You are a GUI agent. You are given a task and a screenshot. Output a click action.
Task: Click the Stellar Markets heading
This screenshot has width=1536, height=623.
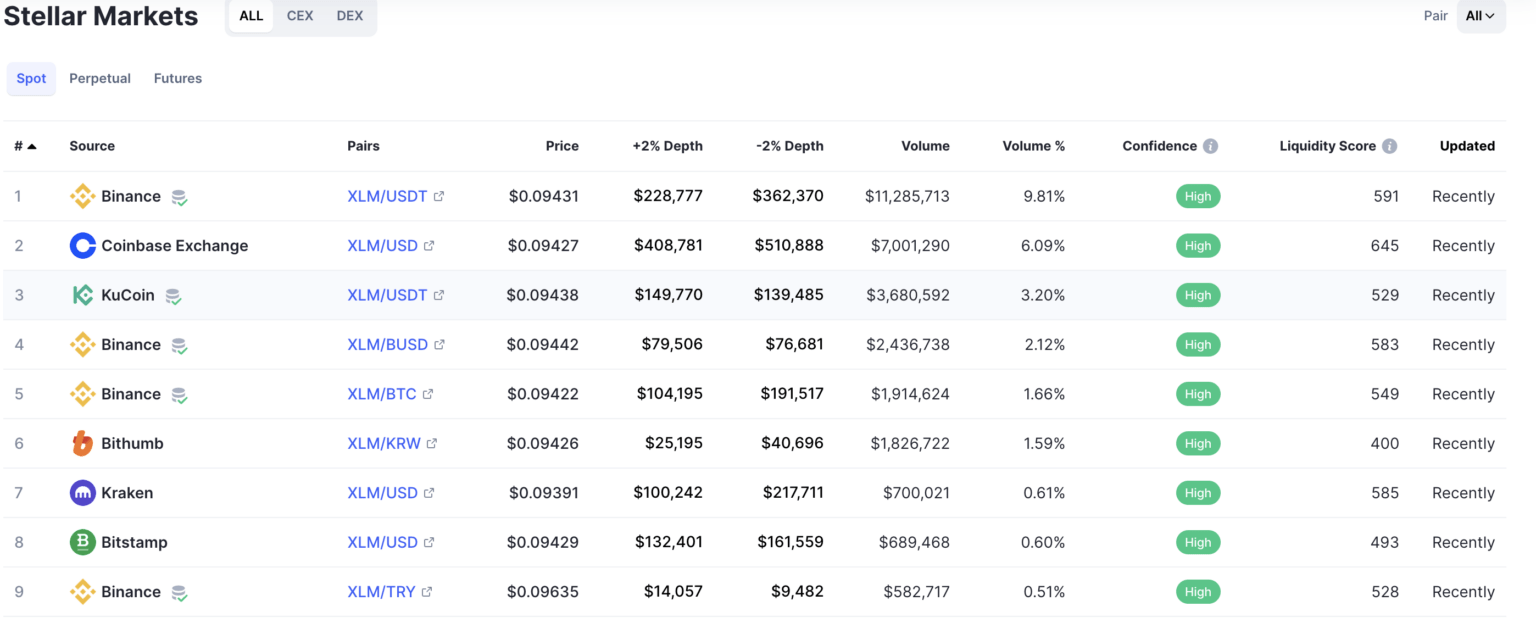tap(101, 16)
